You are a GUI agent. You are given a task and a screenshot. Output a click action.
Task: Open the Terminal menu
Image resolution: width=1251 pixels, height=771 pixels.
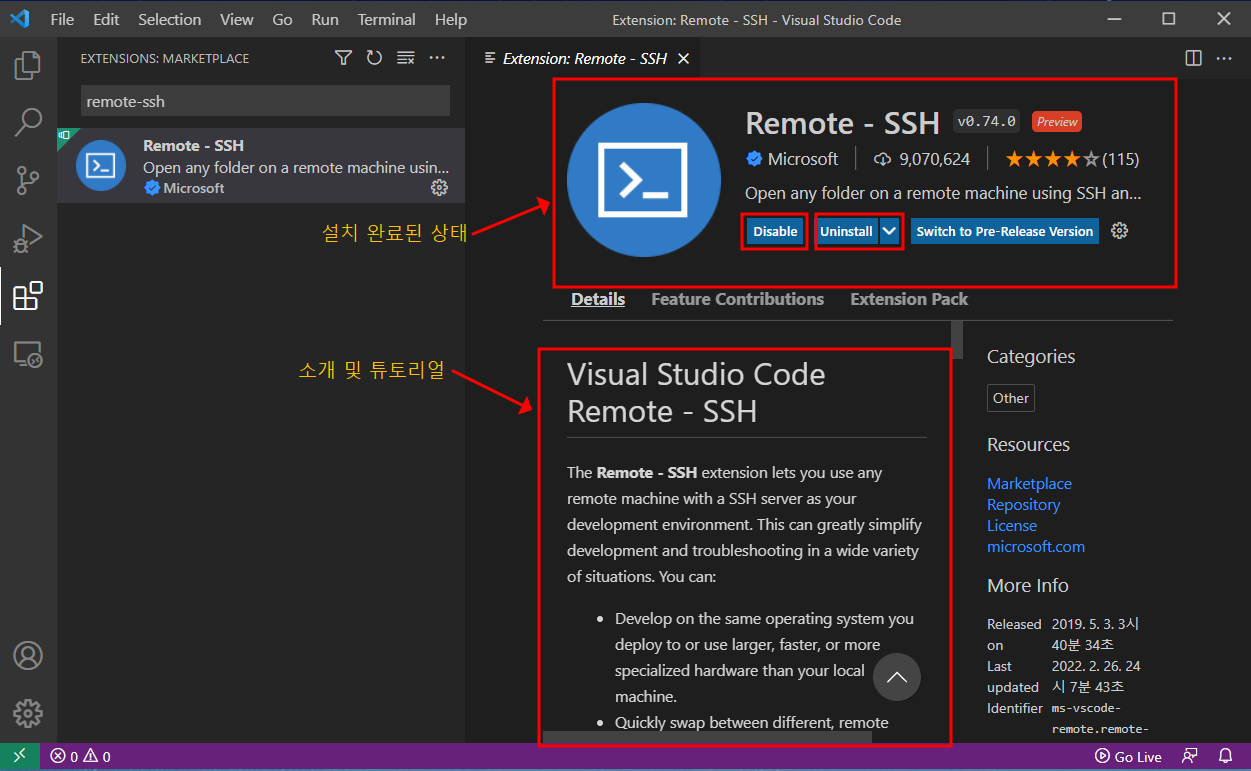(386, 19)
